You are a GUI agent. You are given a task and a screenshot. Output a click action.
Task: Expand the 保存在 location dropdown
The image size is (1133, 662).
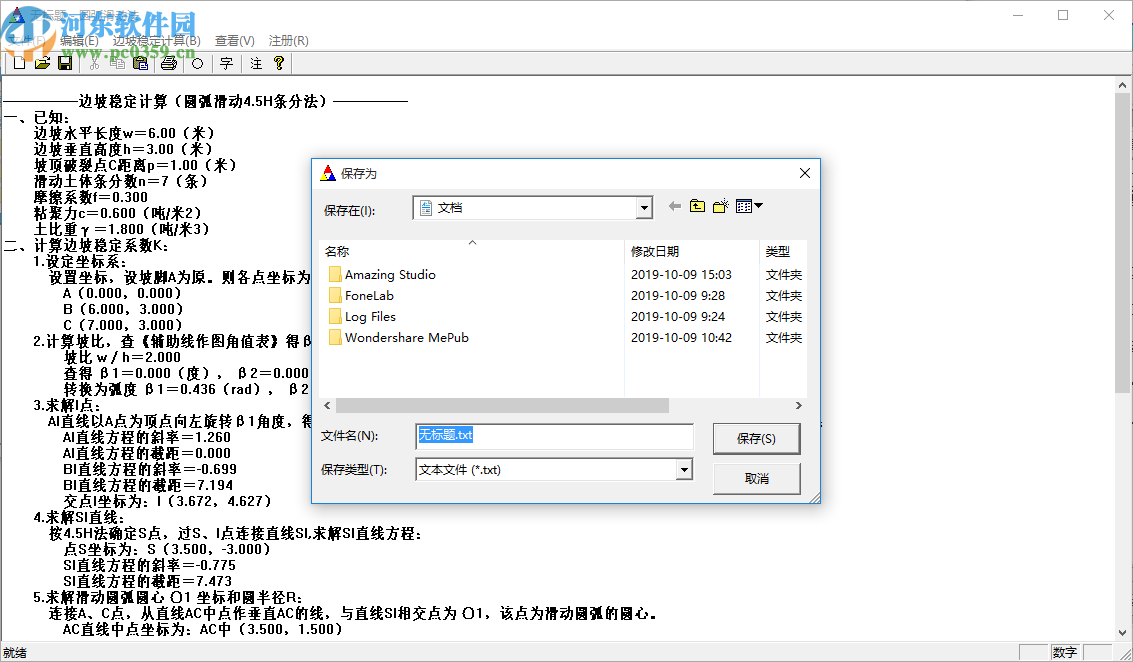tap(644, 208)
